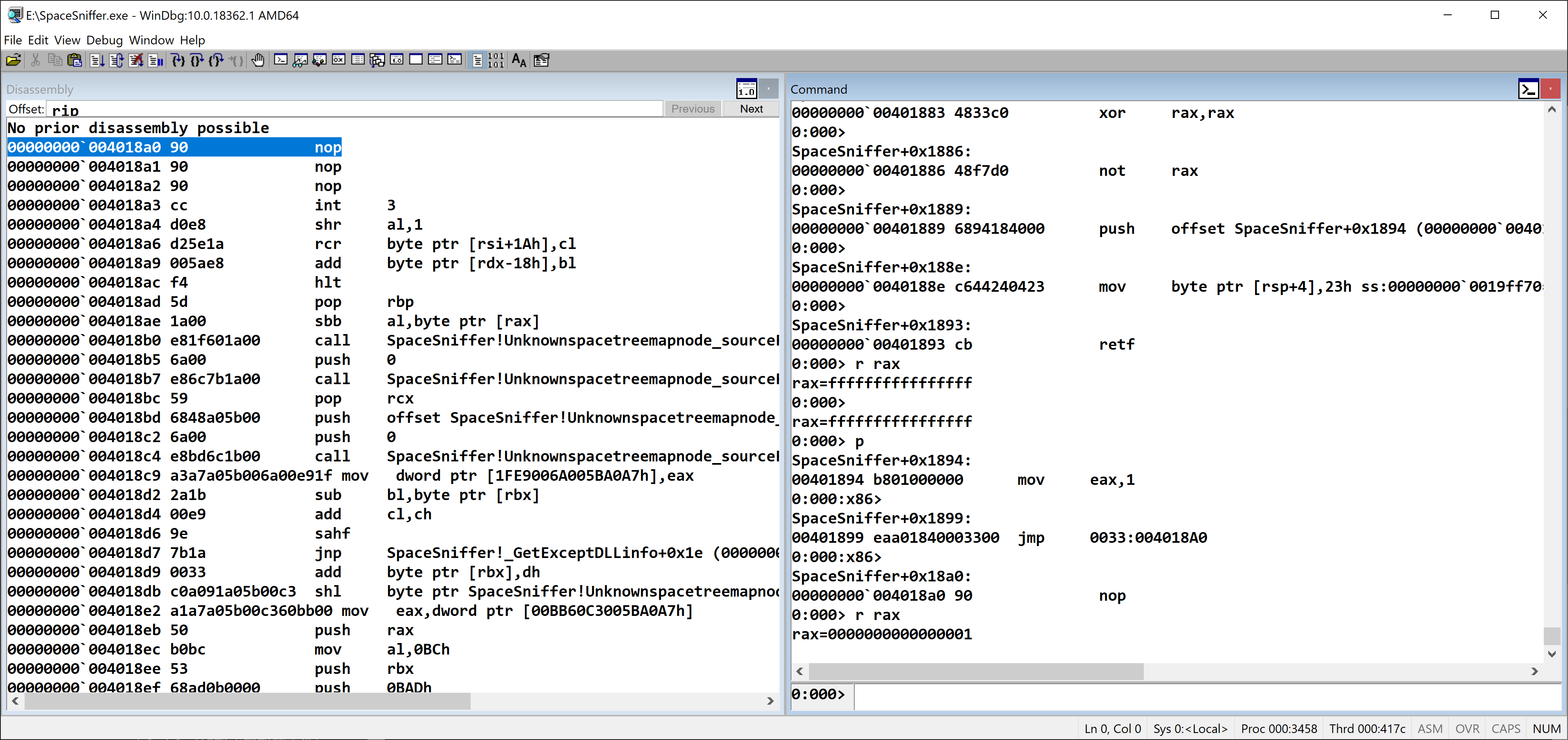Viewport: 1568px width, 740px height.
Task: Close the Command window pane
Action: point(1550,90)
